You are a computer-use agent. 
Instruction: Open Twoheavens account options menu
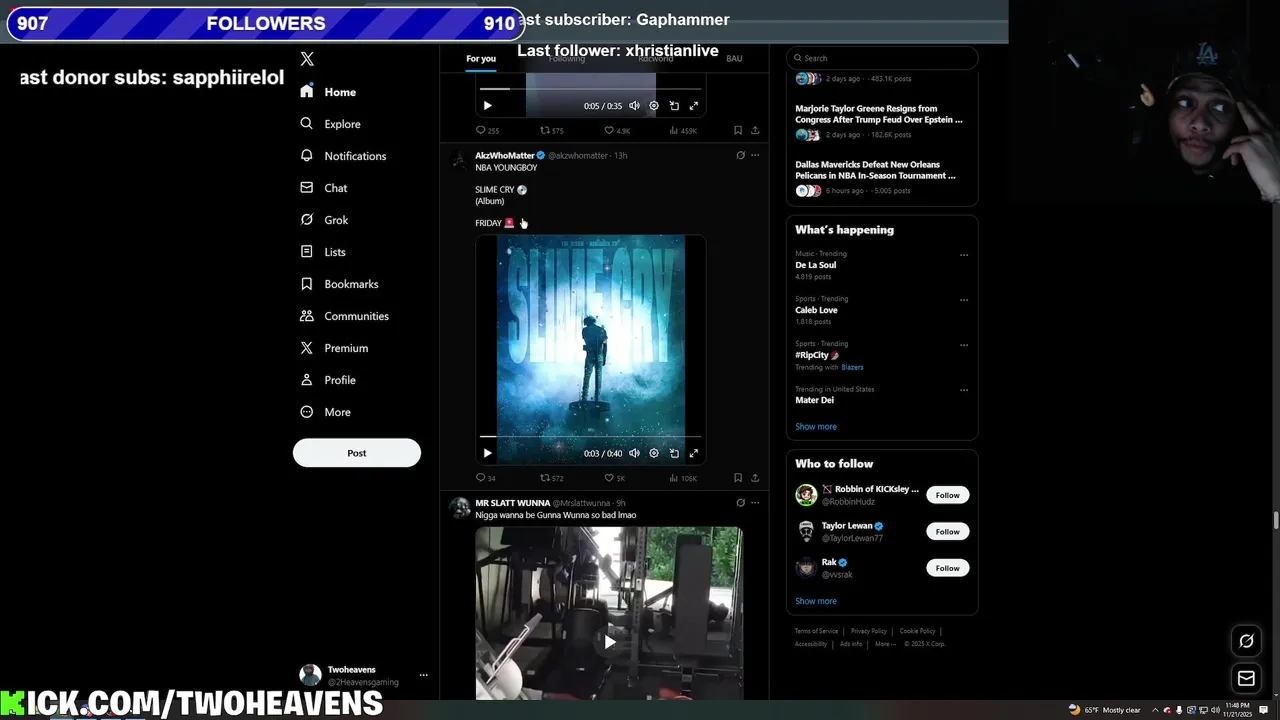click(x=423, y=675)
